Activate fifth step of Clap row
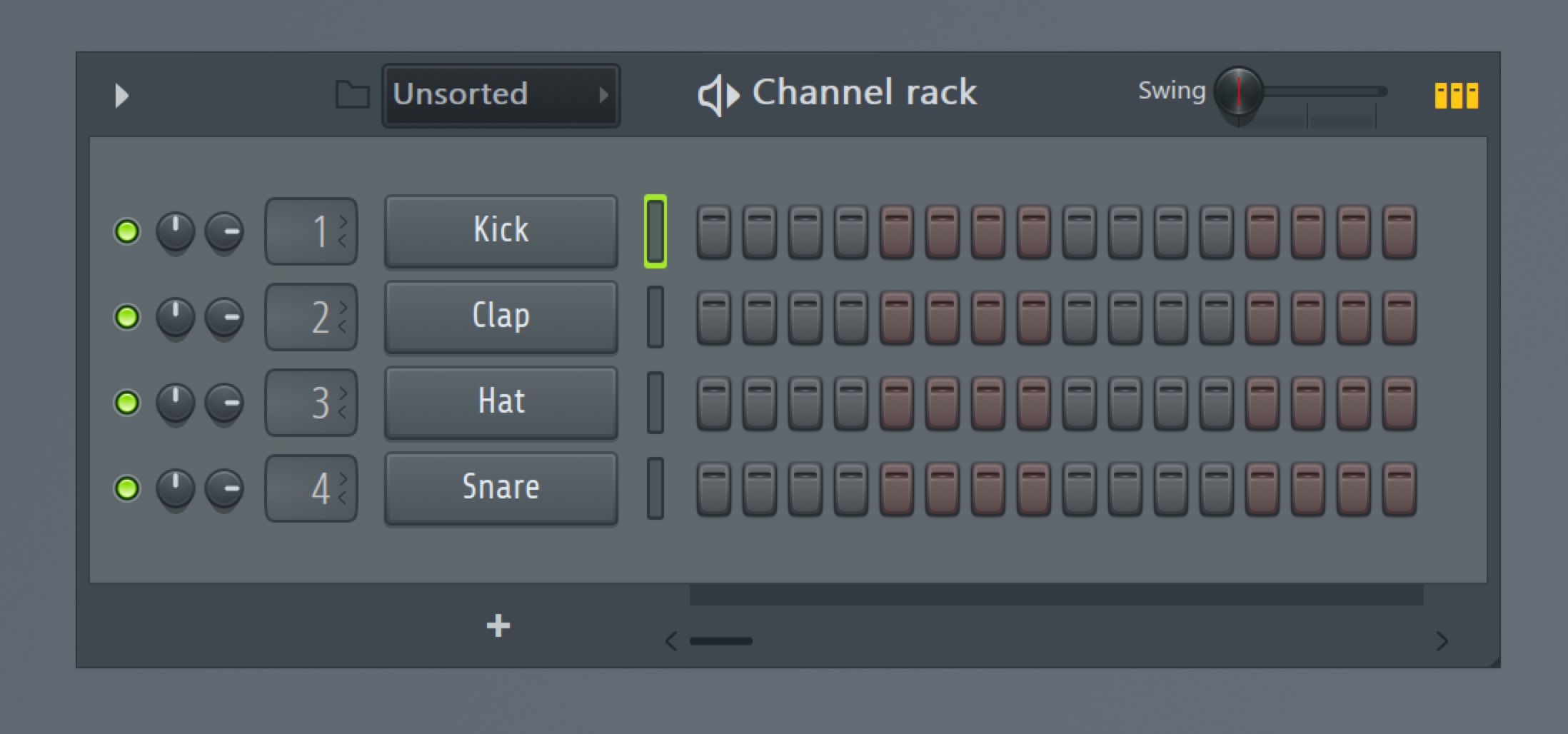The width and height of the screenshot is (1568, 734). (897, 318)
